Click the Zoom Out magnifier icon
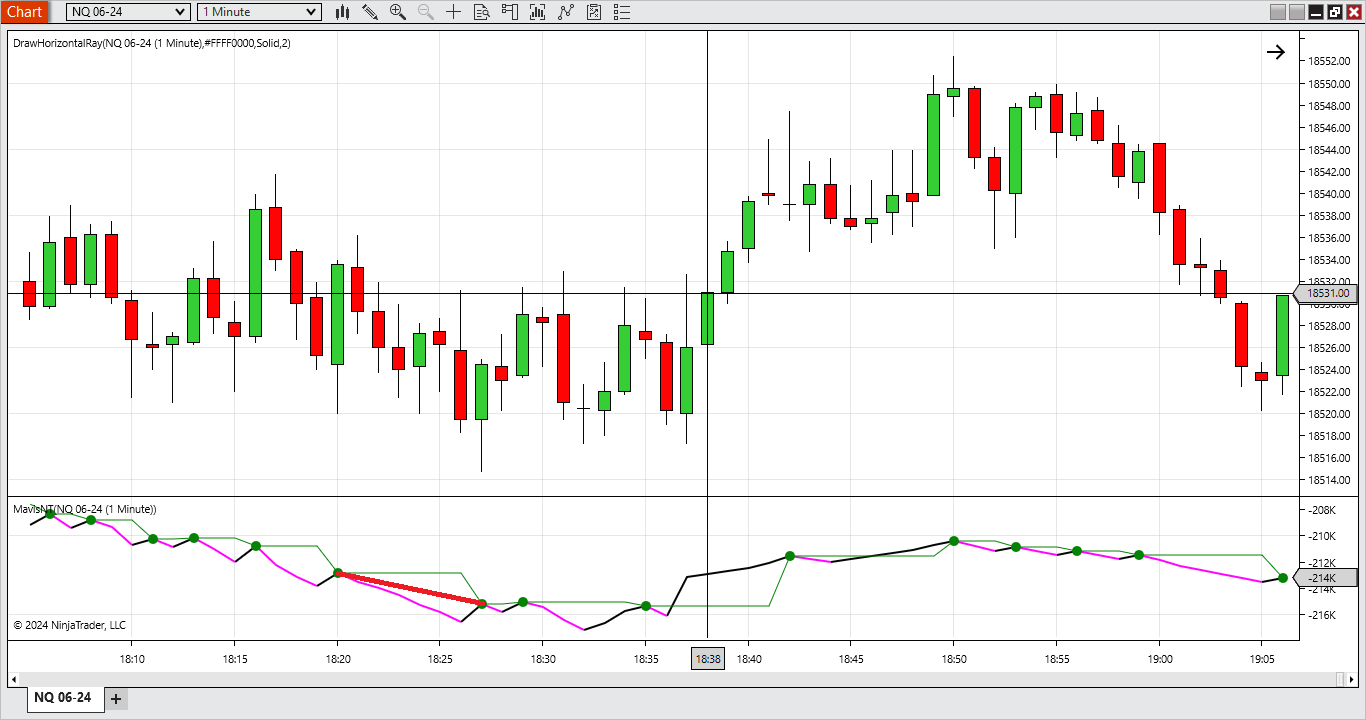 pos(426,12)
